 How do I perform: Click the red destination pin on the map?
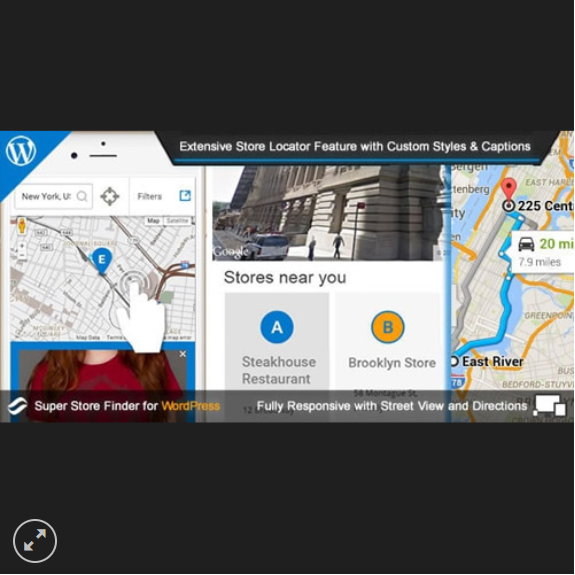click(509, 189)
